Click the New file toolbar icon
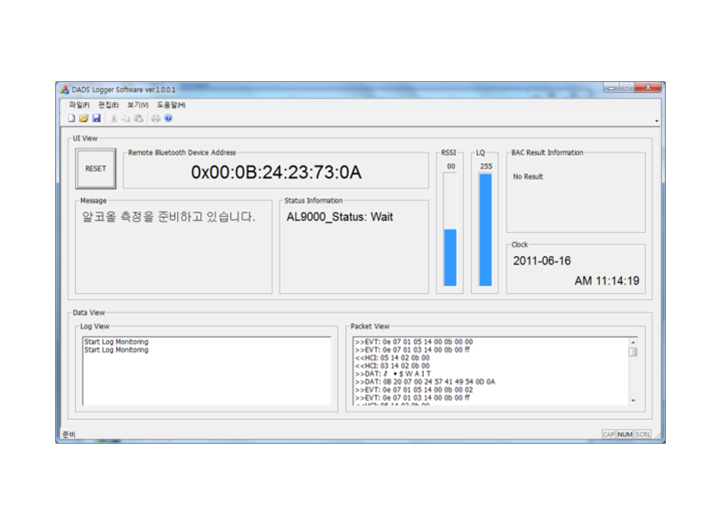The height and width of the screenshot is (525, 720). coord(72,118)
